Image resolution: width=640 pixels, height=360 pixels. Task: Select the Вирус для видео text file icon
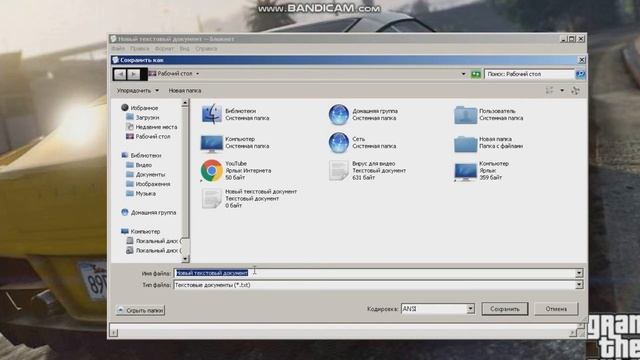tap(338, 171)
